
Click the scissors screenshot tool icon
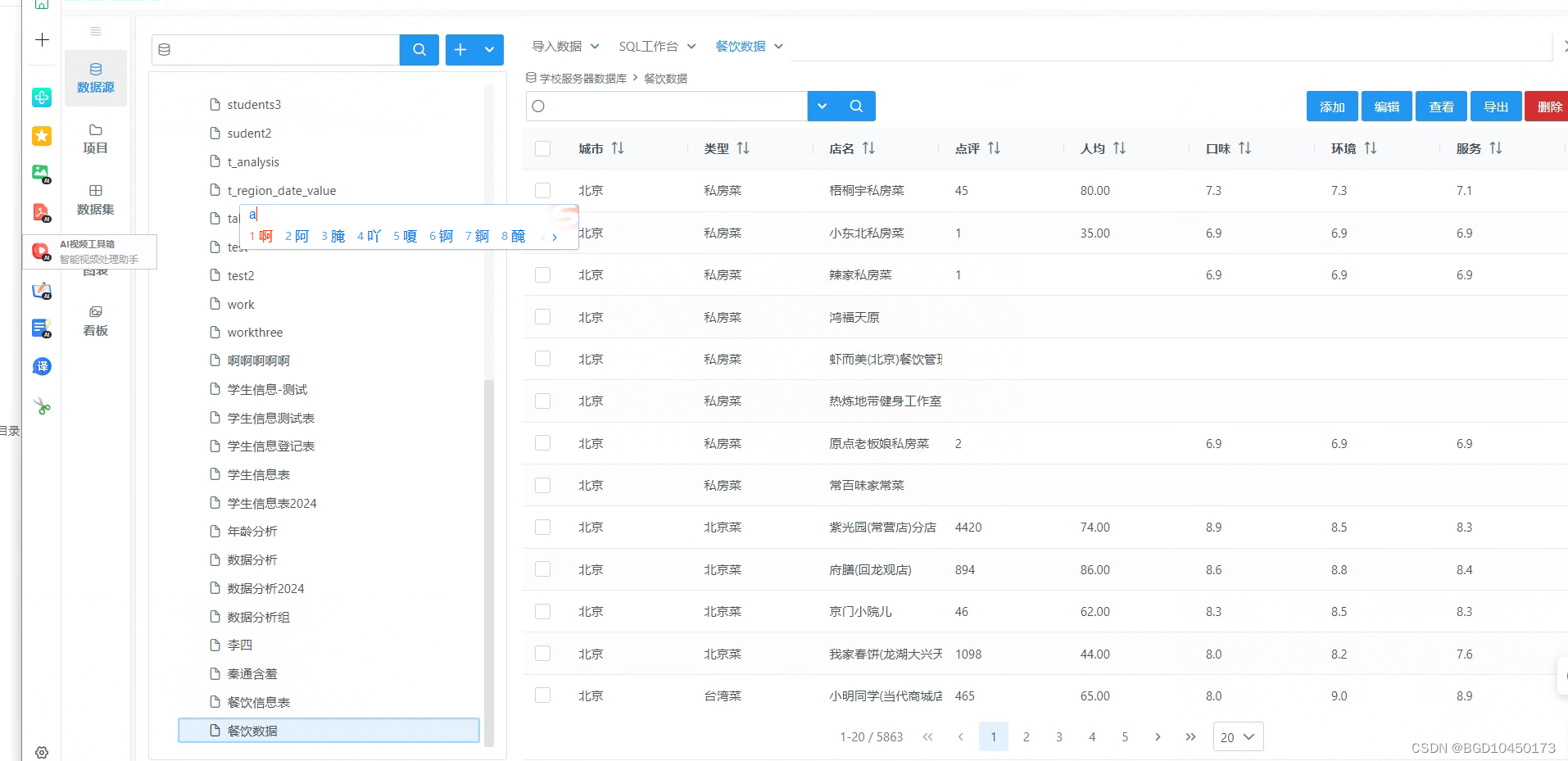tap(41, 405)
